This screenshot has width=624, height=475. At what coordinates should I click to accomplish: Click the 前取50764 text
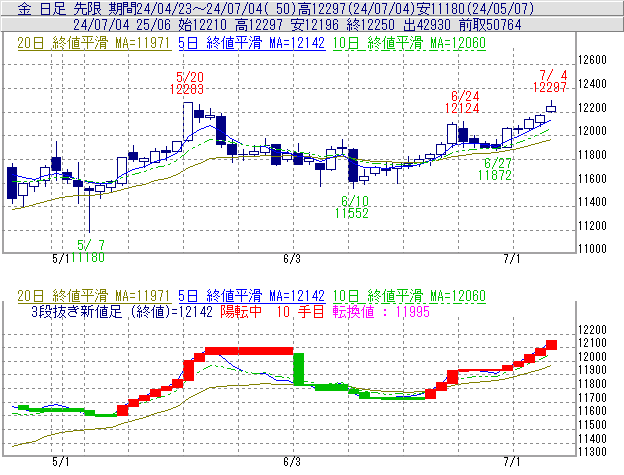[490, 25]
